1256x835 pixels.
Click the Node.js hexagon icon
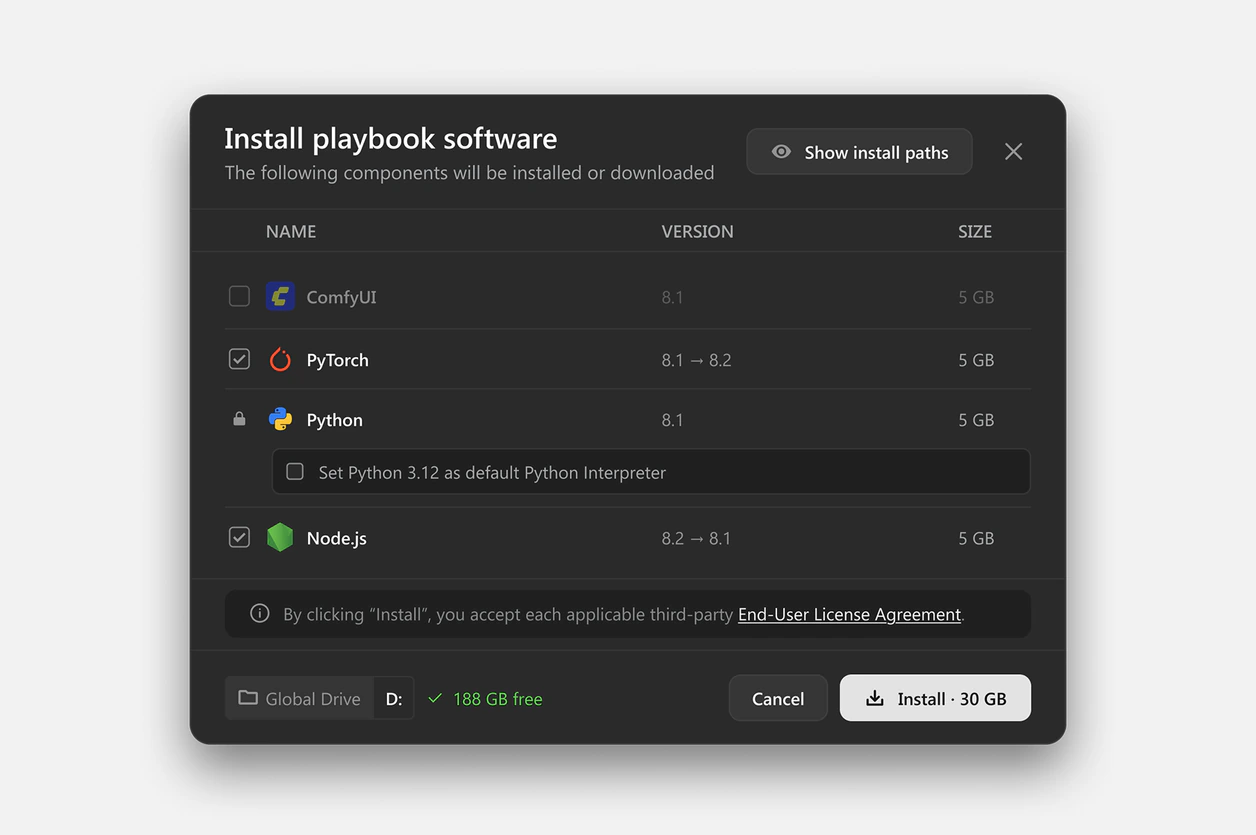(280, 538)
